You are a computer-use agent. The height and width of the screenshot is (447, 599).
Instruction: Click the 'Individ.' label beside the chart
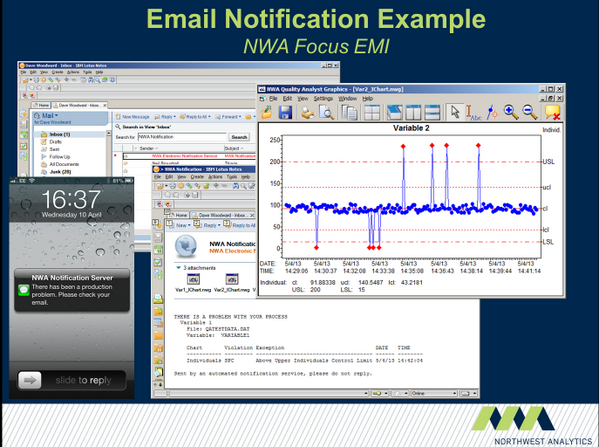click(551, 130)
